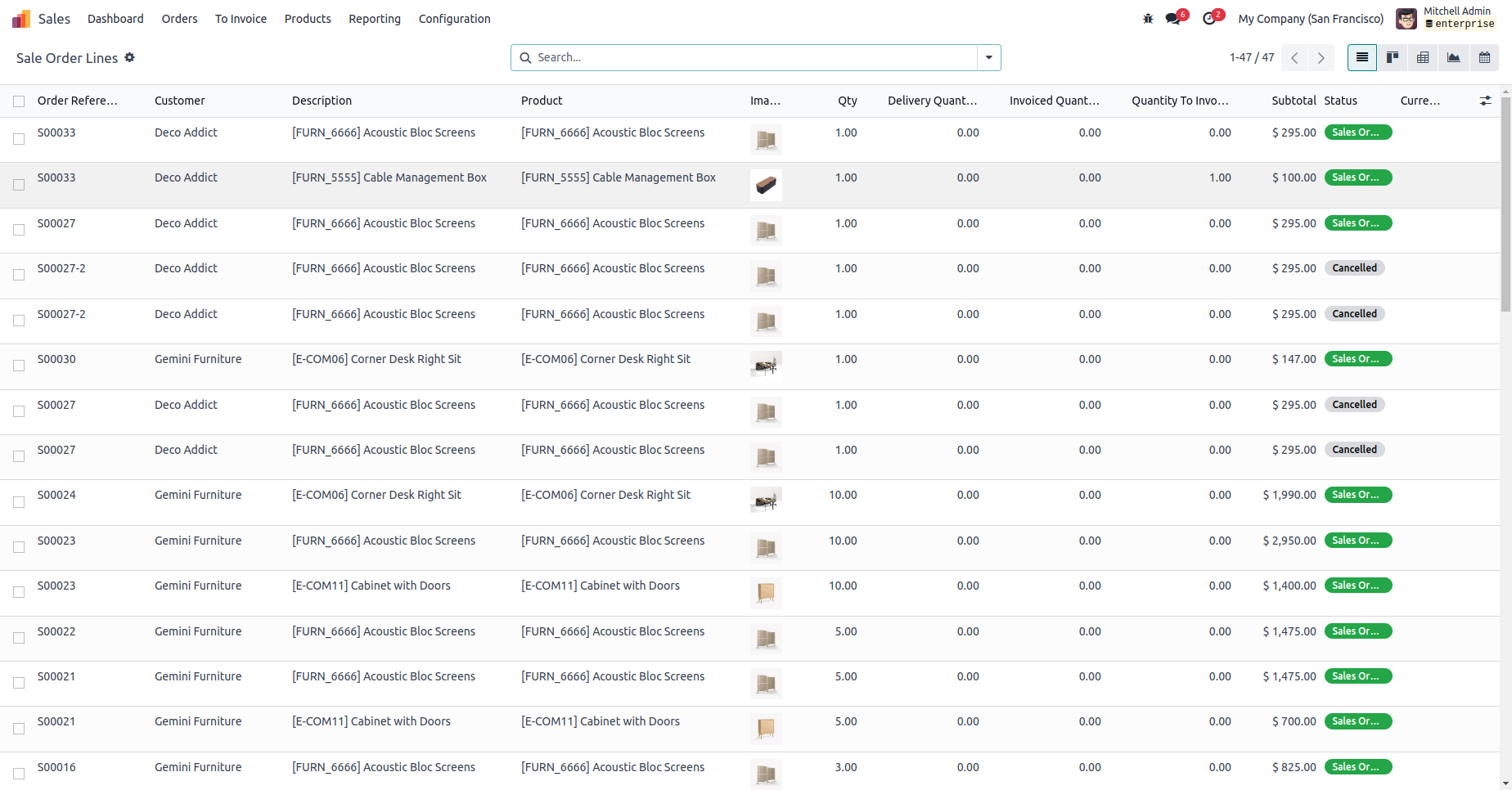Expand the search options dropdown arrow
The width and height of the screenshot is (1512, 790).
988,57
